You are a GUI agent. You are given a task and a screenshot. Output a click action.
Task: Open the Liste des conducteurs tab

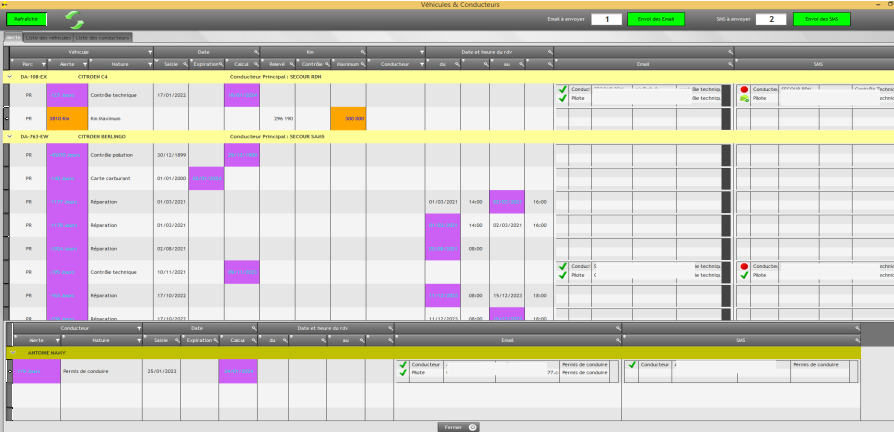pyautogui.click(x=104, y=37)
